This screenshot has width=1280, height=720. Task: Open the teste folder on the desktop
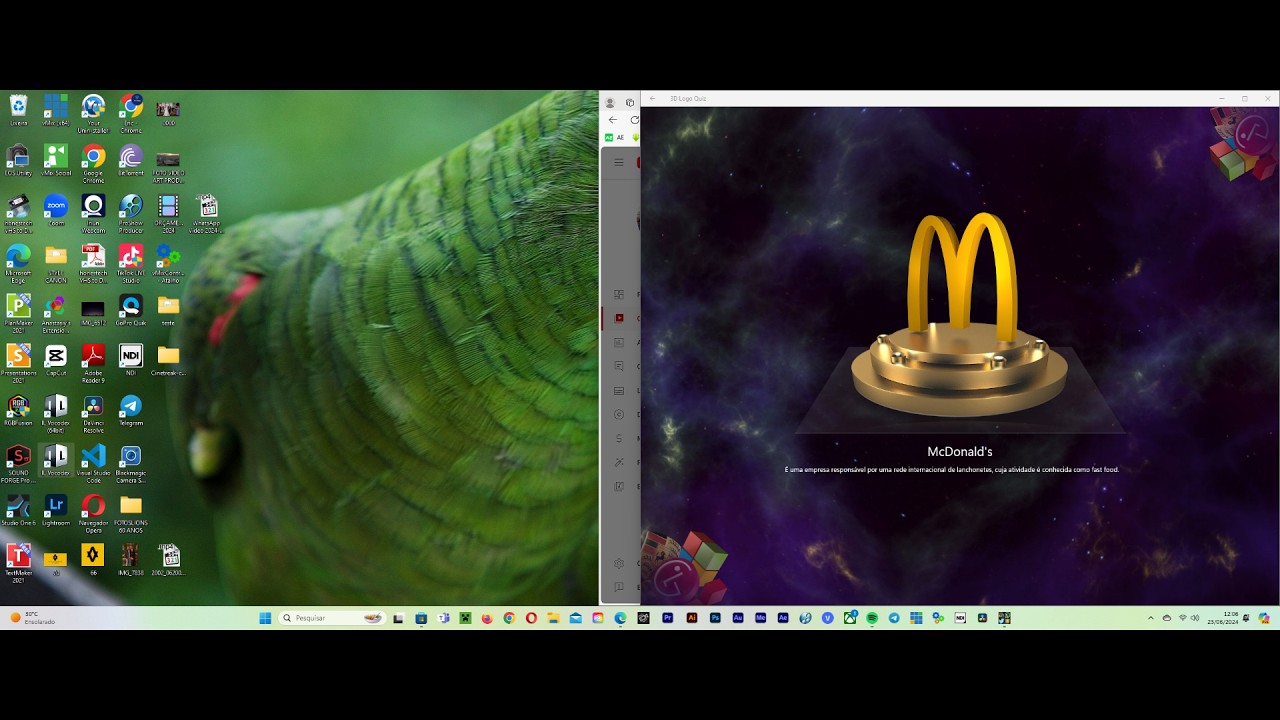(168, 311)
